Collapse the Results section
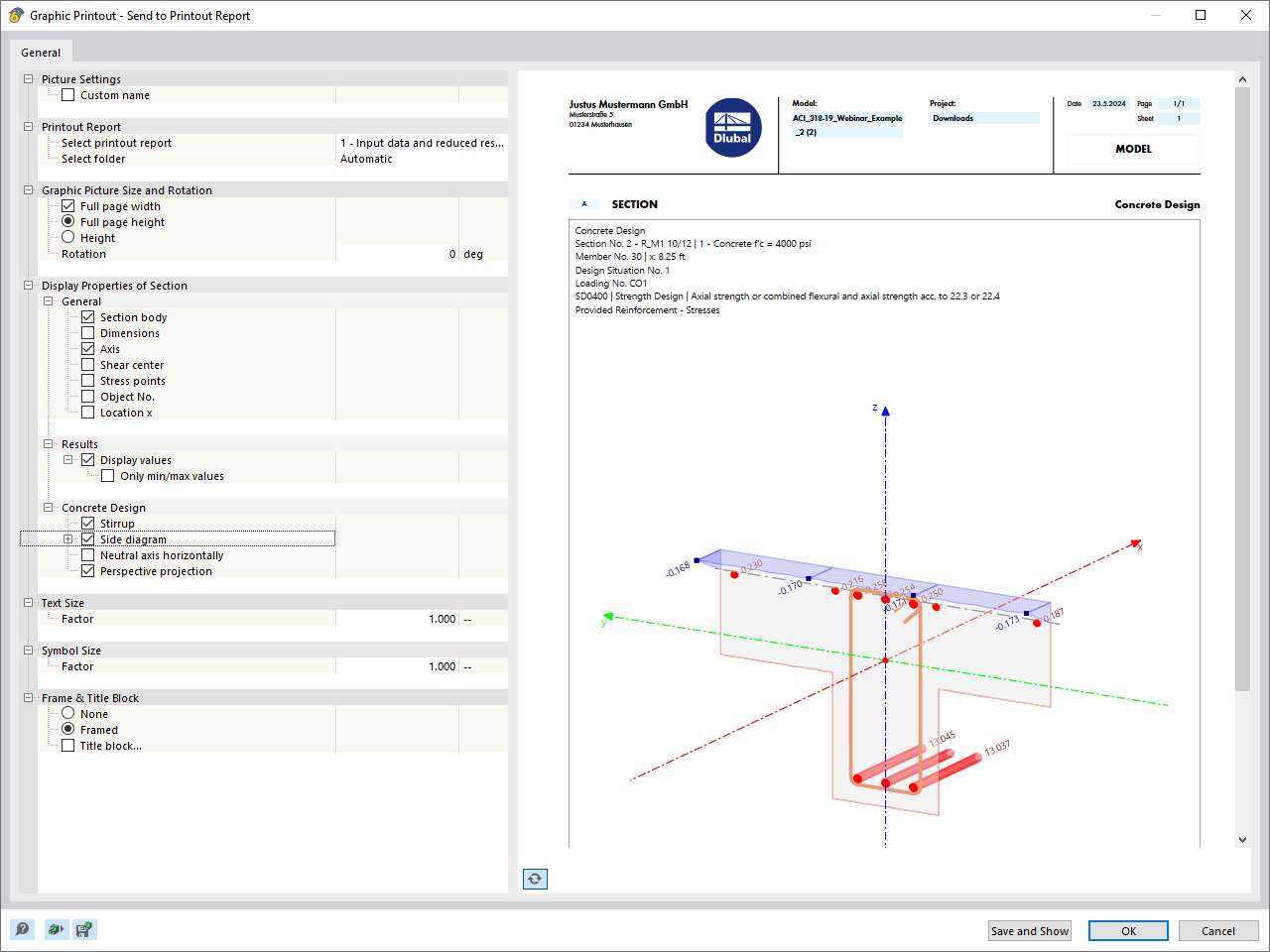Viewport: 1270px width, 952px height. pos(48,443)
